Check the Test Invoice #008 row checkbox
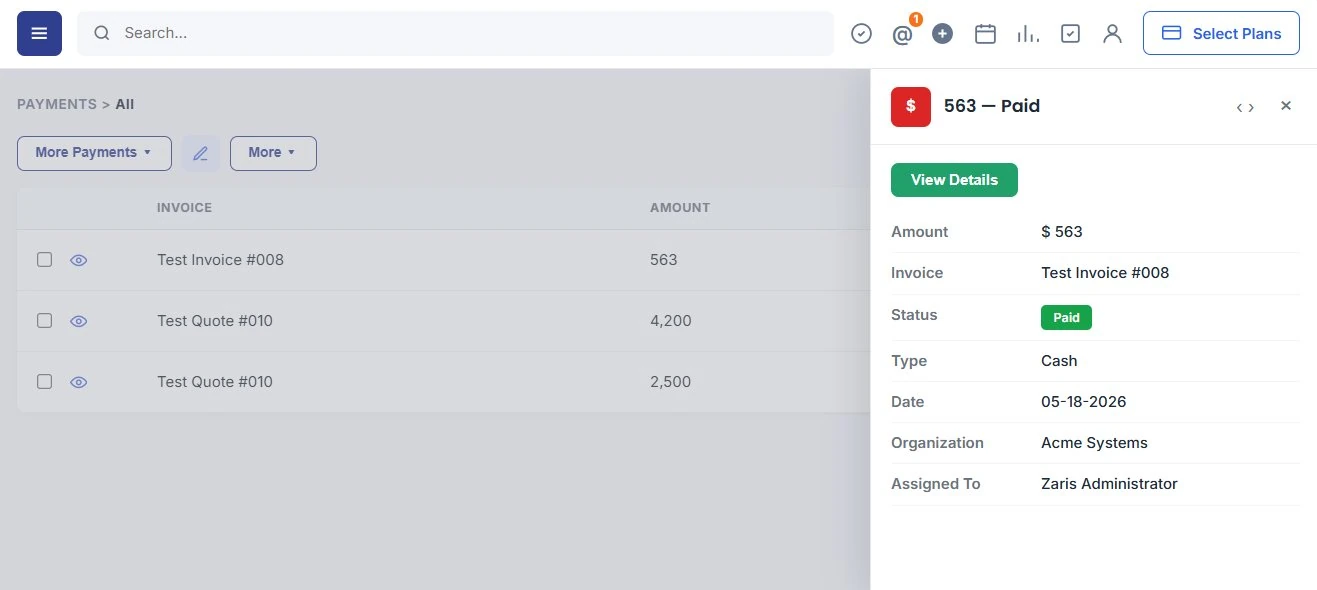Image resolution: width=1317 pixels, height=590 pixels. [x=44, y=260]
